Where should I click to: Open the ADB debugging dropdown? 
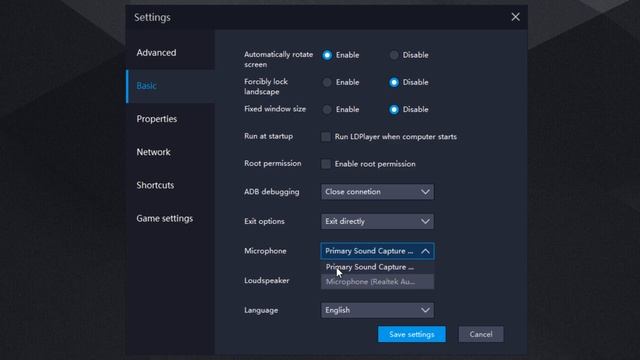pyautogui.click(x=377, y=192)
